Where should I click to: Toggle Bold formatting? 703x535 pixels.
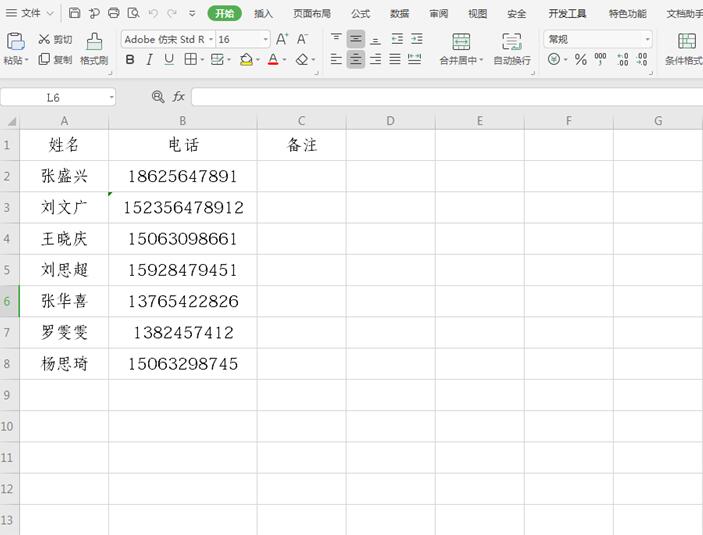pos(130,59)
